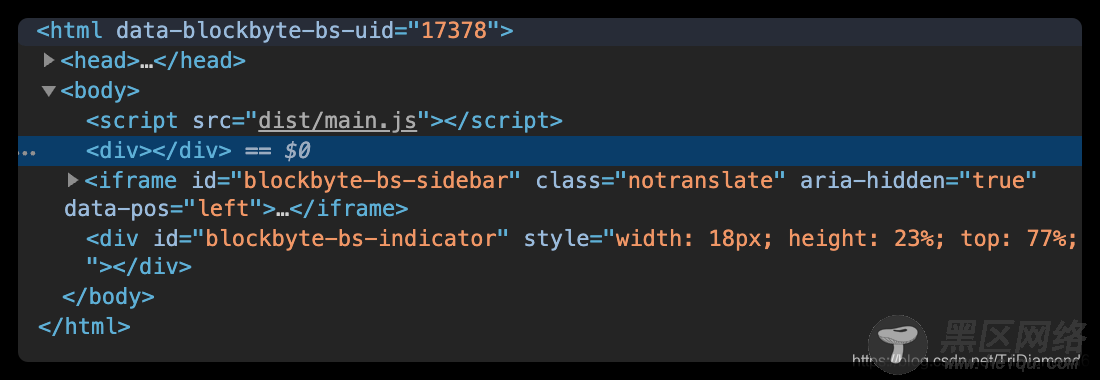Select the blockbyte-bs-indicator div row
Image resolution: width=1100 pixels, height=380 pixels.
click(x=582, y=252)
